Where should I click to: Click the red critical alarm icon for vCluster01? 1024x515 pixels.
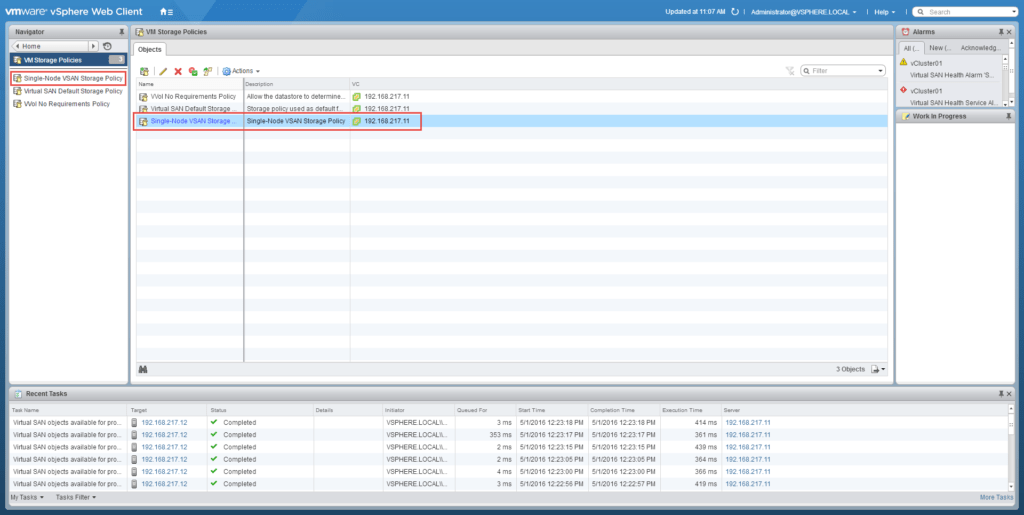point(903,90)
